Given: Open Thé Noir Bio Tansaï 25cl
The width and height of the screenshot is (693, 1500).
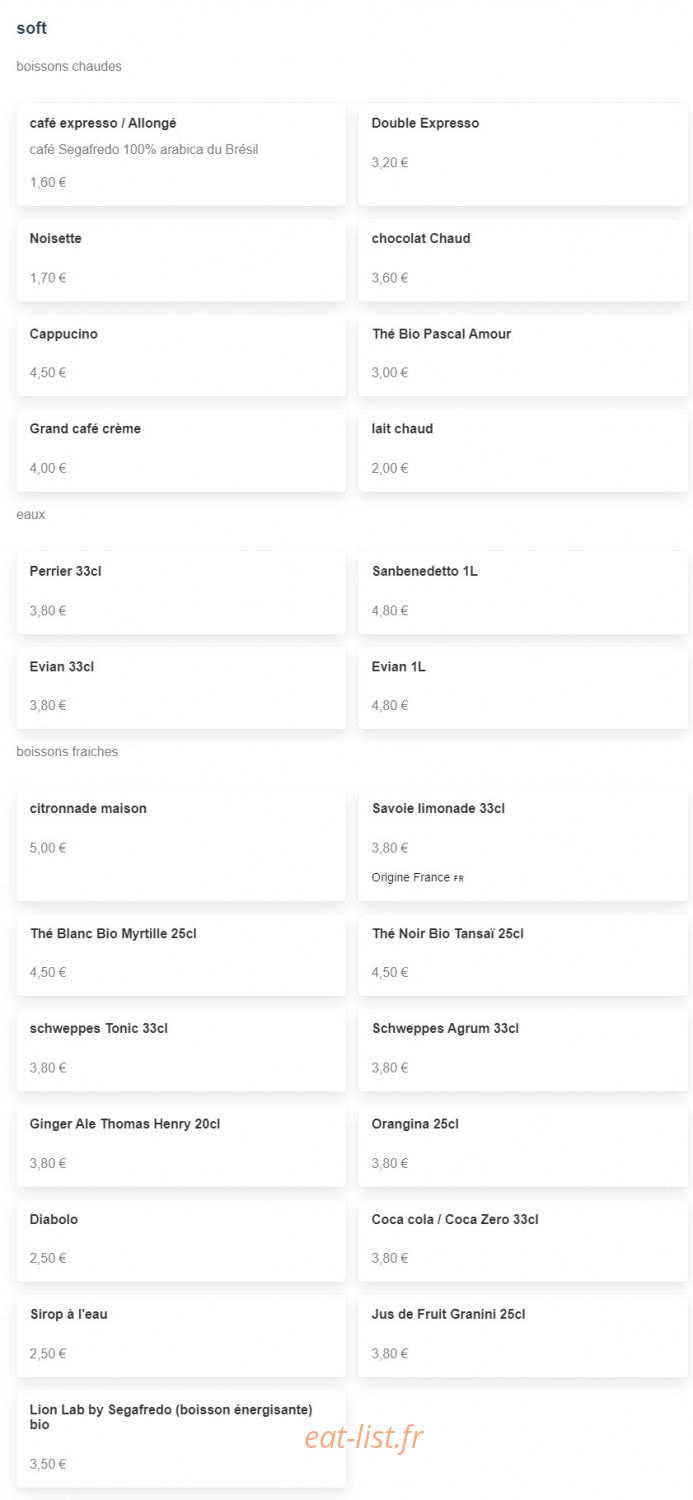Looking at the screenshot, I should [x=523, y=954].
